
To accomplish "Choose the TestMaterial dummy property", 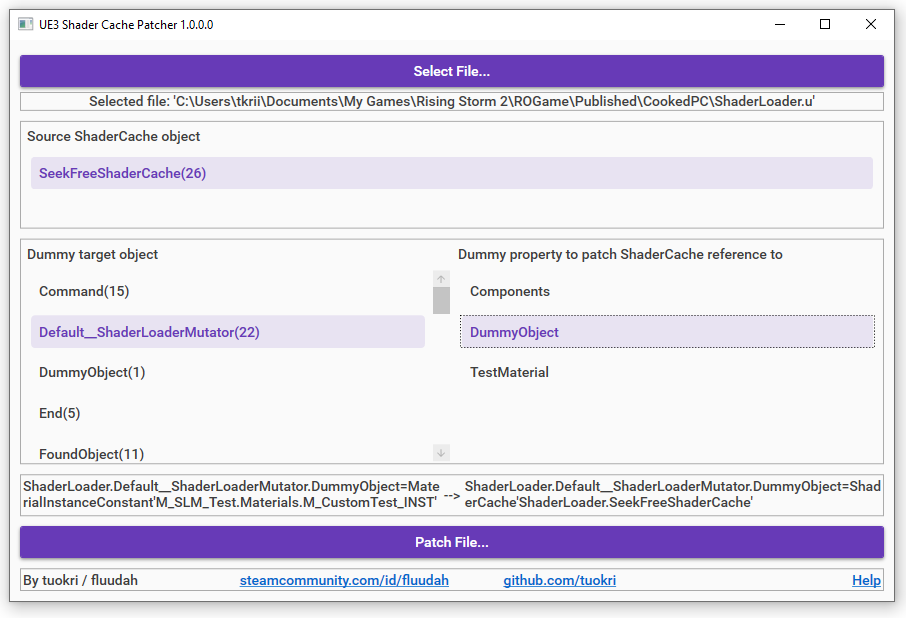I will 667,373.
